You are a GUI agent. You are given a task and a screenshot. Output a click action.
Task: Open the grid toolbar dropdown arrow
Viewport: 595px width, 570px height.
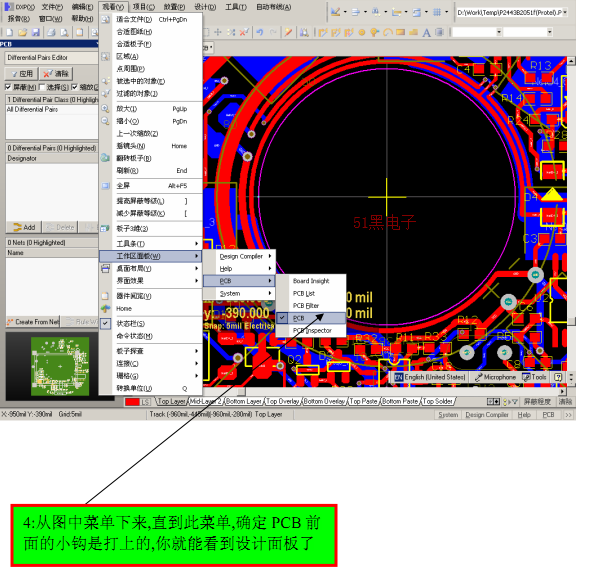(446, 12)
